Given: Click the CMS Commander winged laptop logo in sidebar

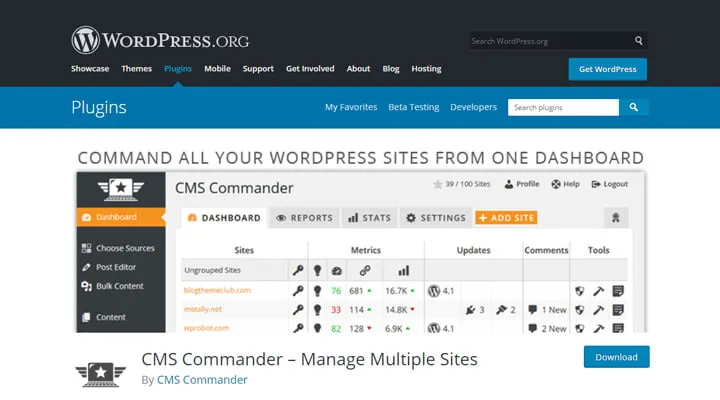Looking at the screenshot, I should point(121,190).
